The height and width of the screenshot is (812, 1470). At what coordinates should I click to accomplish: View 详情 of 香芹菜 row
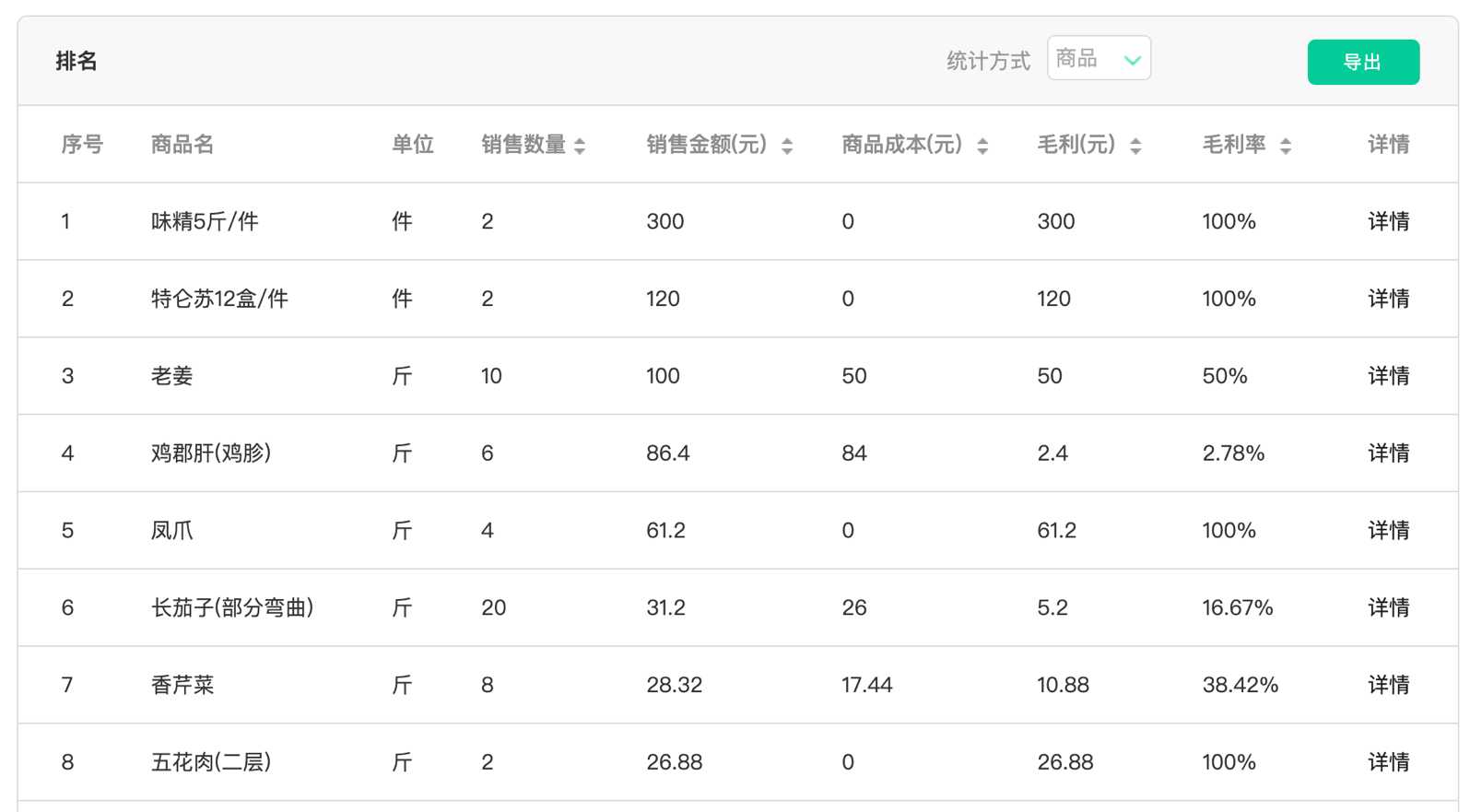click(1388, 685)
